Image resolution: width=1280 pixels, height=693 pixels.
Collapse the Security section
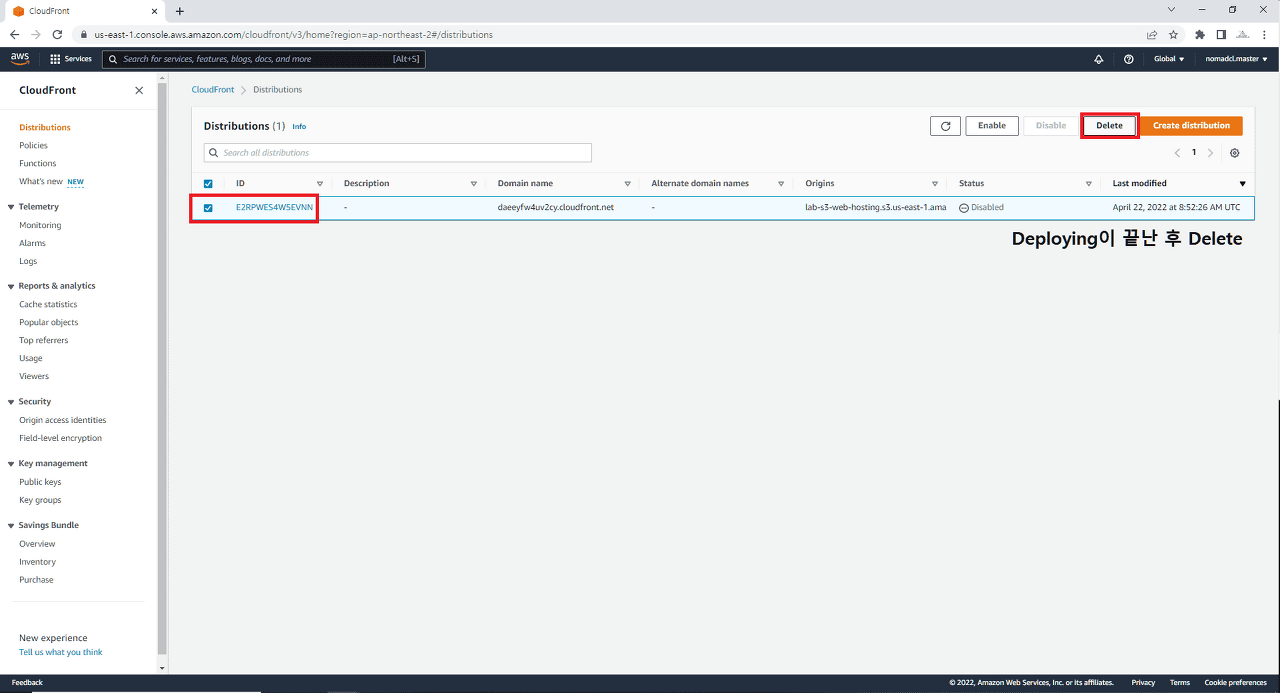pyautogui.click(x=13, y=402)
